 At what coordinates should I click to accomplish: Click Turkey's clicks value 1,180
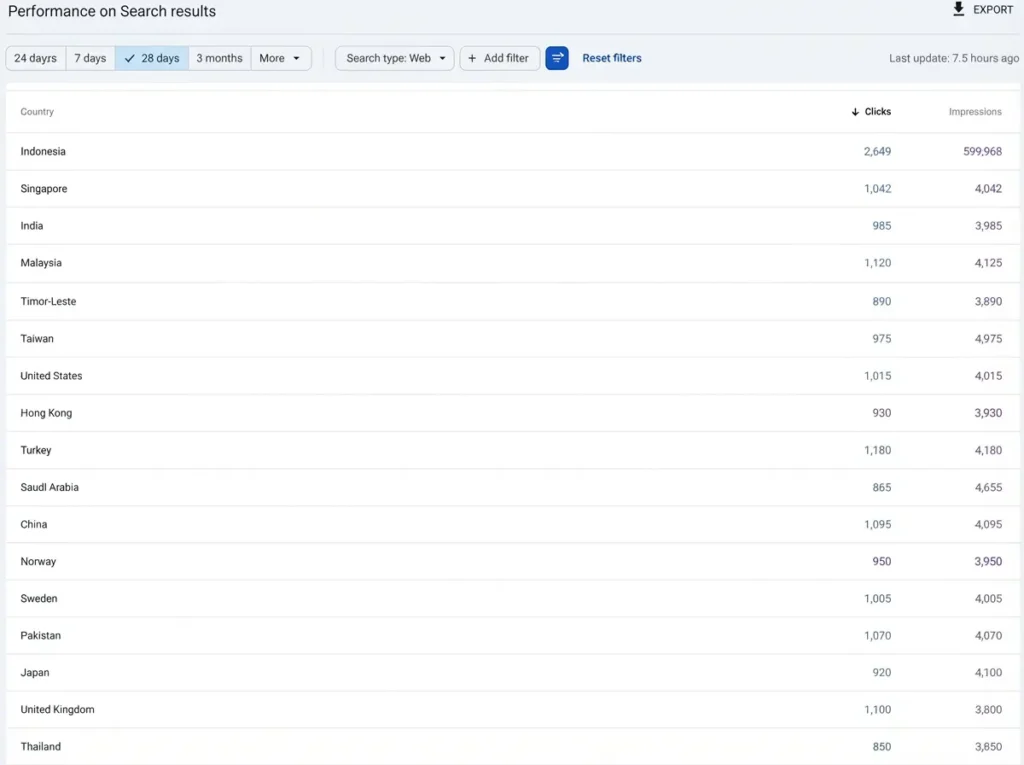pos(877,450)
